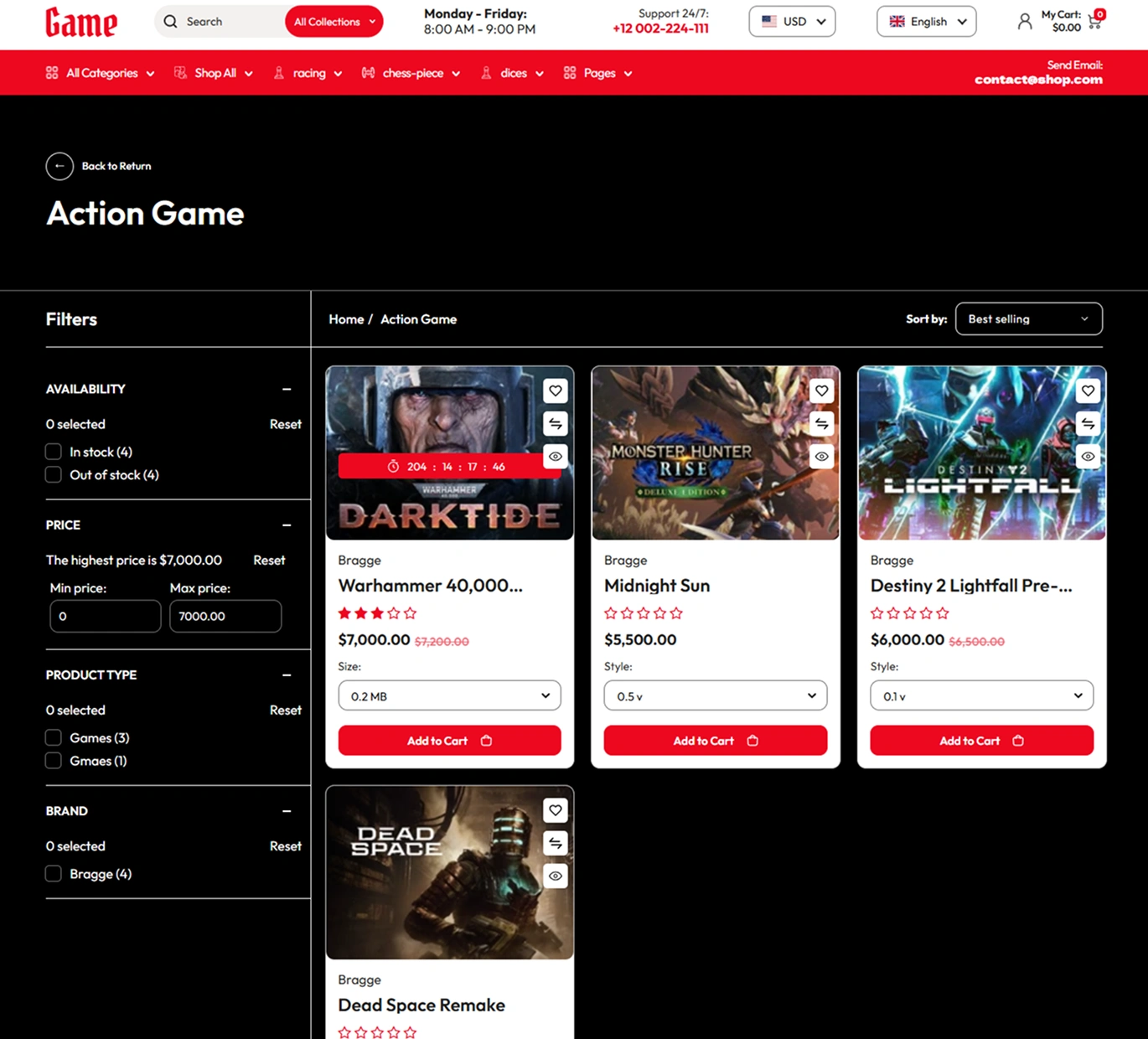Check the In stock filter
Viewport: 1148px width, 1039px height.
pos(54,452)
